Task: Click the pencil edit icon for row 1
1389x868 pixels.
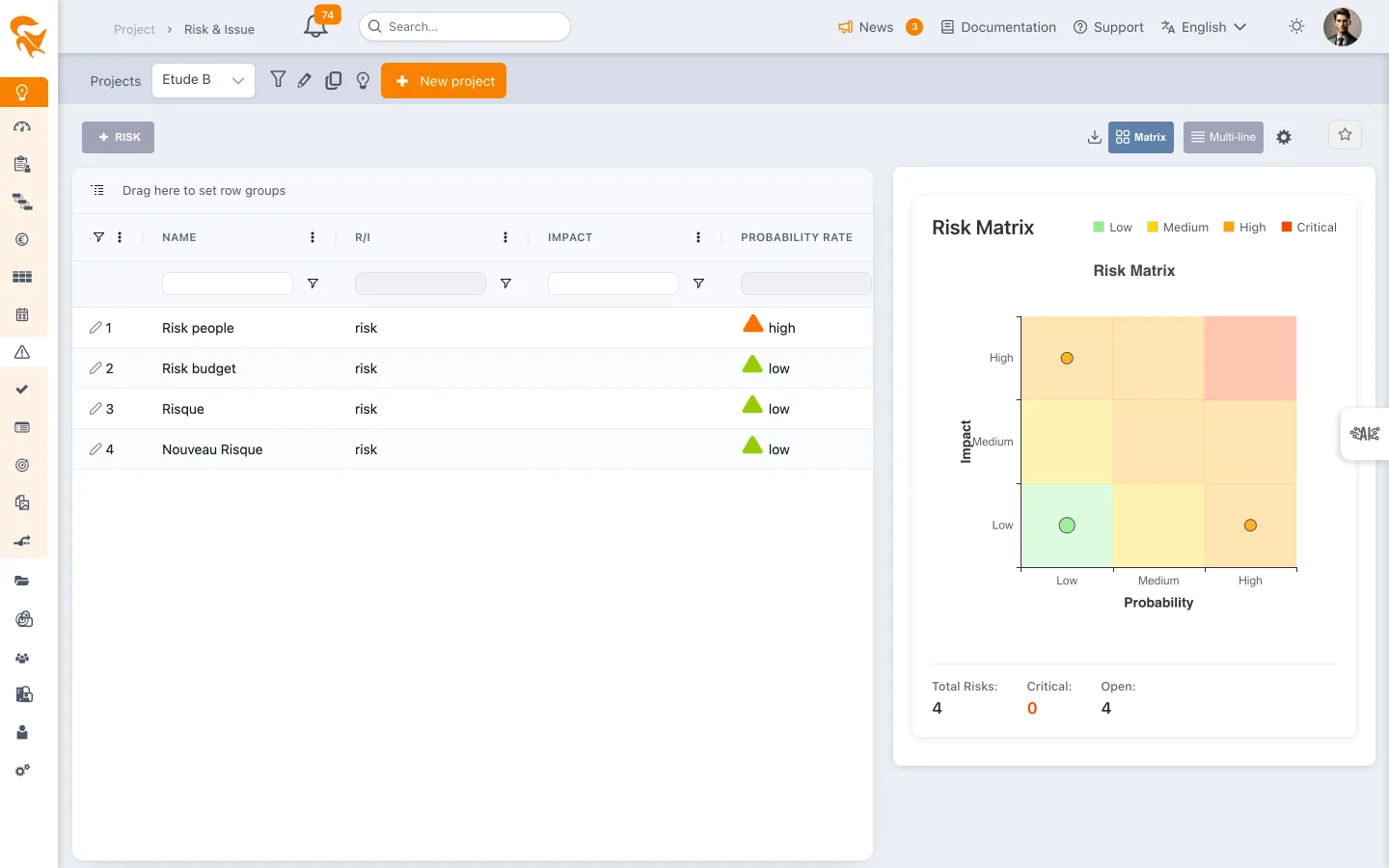Action: pos(95,328)
